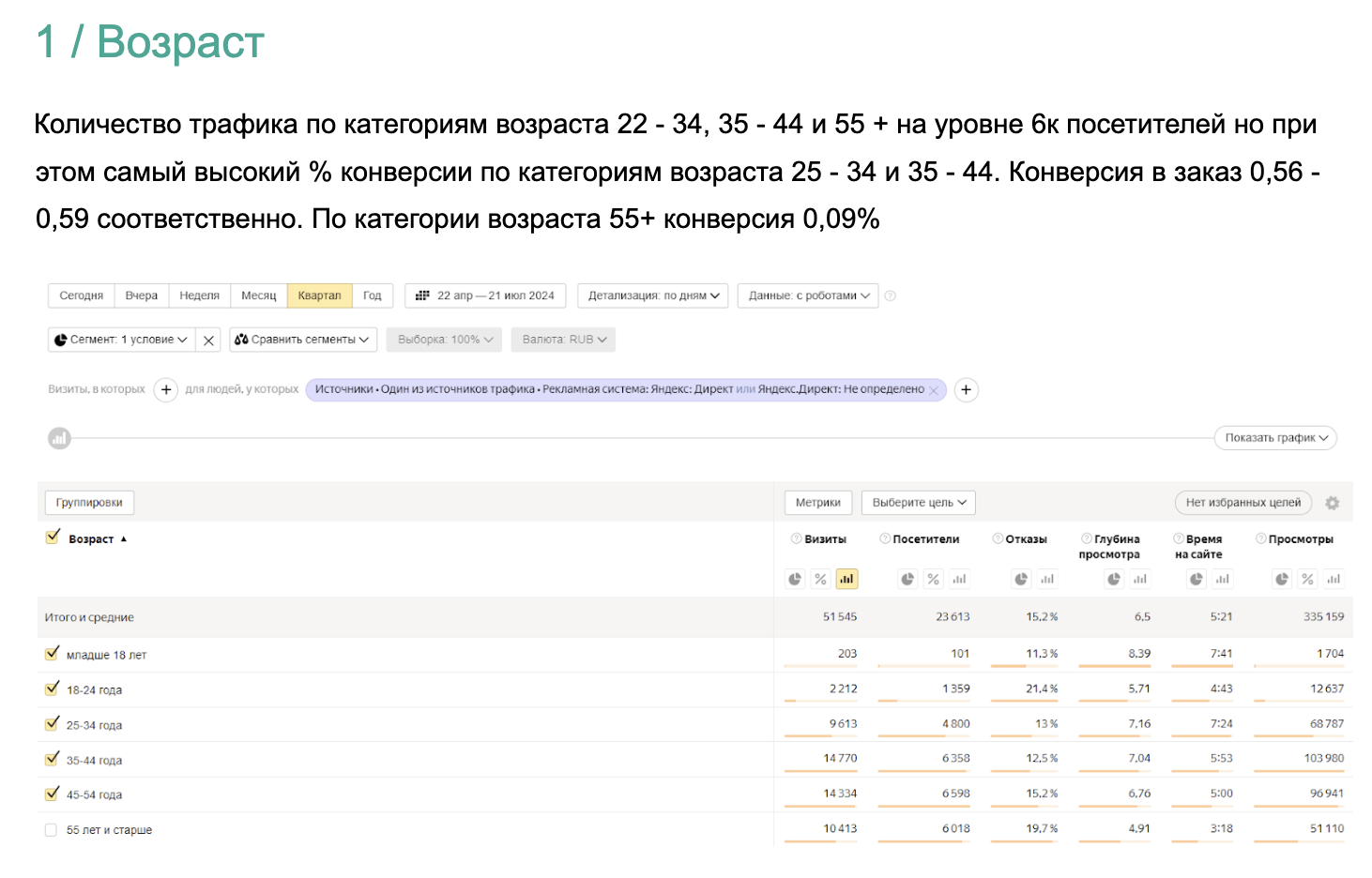
Task: Open 'Выберите цель' dropdown
Action: (x=919, y=503)
